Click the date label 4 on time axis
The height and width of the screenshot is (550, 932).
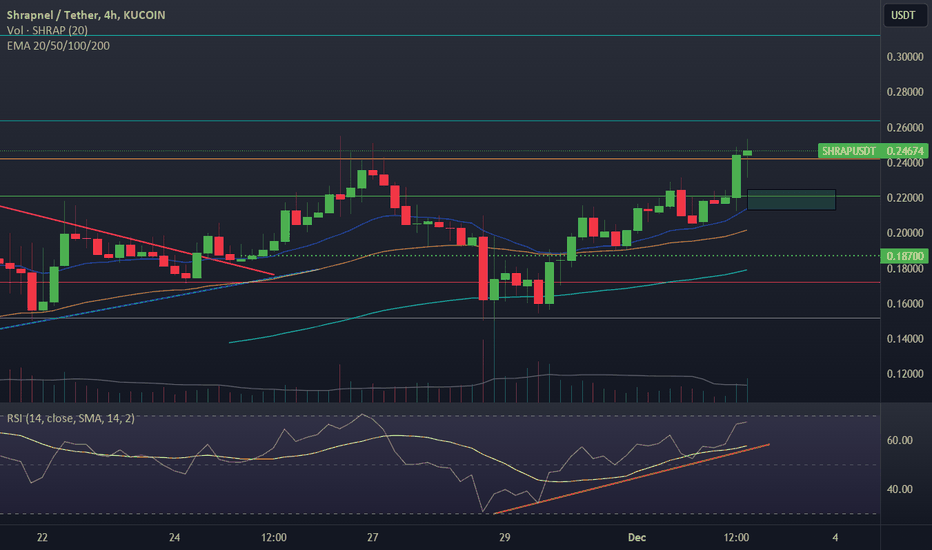835,538
